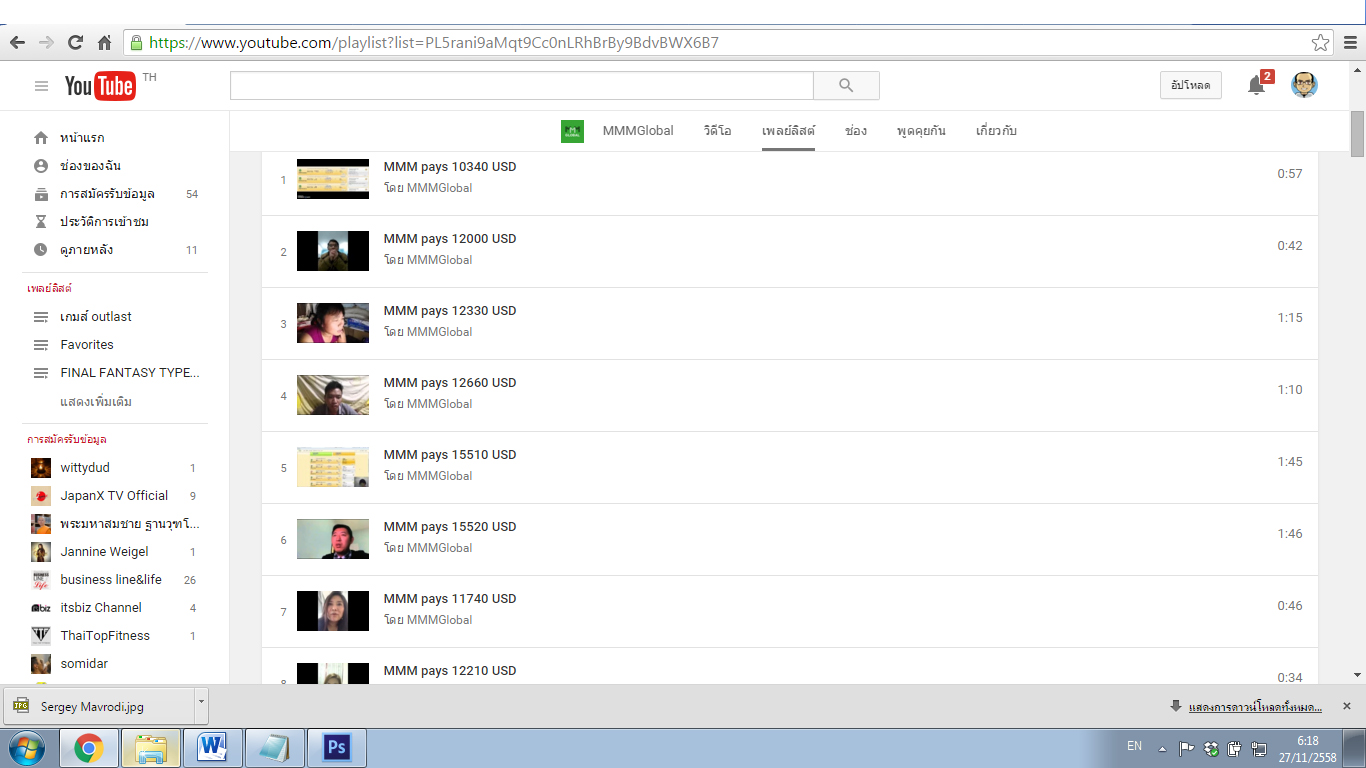The image size is (1366, 768).
Task: Click the YouTube logo
Action: [x=100, y=86]
